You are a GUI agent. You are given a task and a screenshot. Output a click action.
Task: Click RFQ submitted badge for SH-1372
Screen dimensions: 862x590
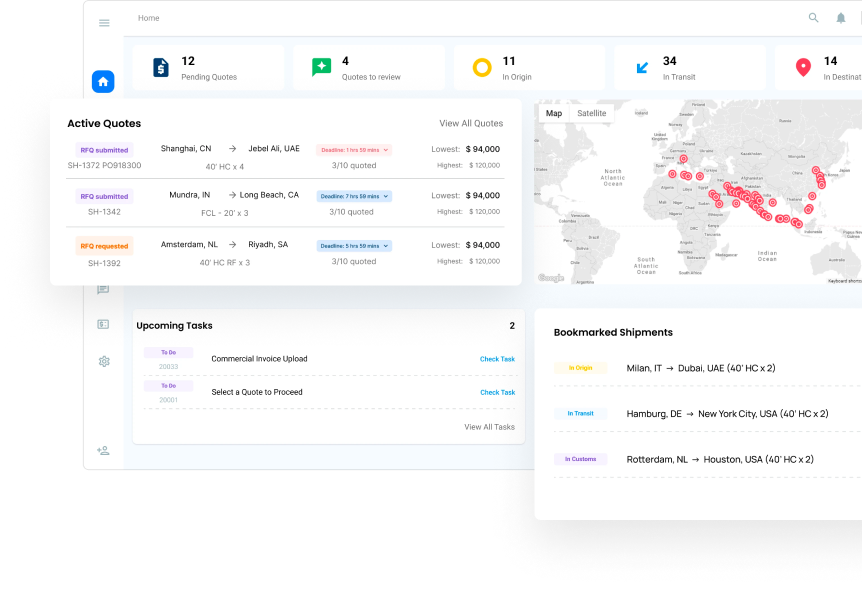click(x=104, y=150)
